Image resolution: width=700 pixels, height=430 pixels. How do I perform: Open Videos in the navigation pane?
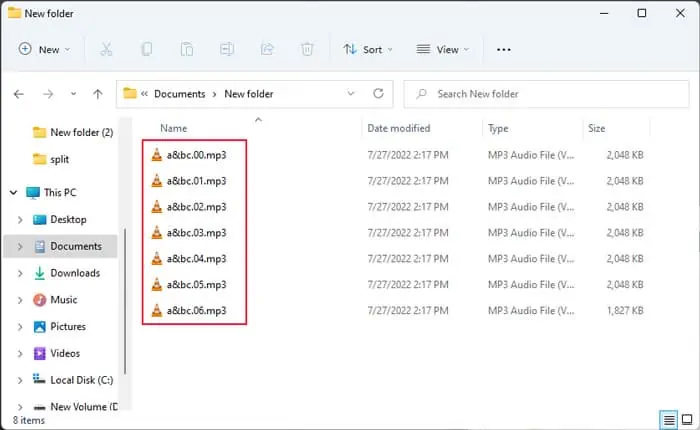56,353
